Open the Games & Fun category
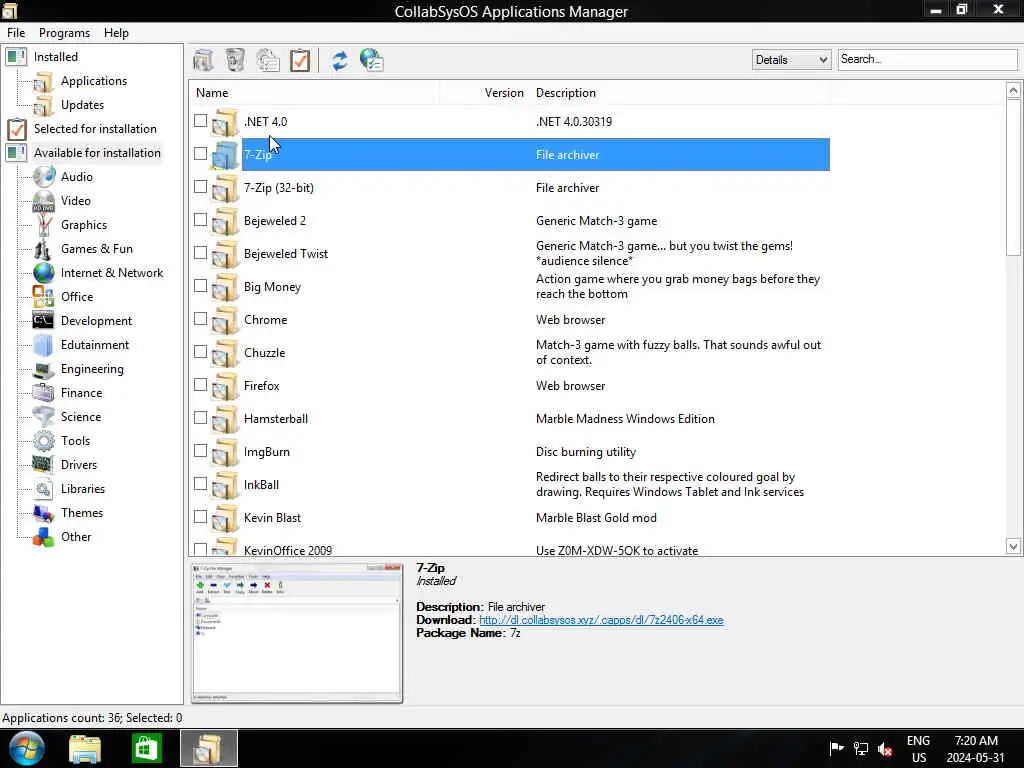 97,249
